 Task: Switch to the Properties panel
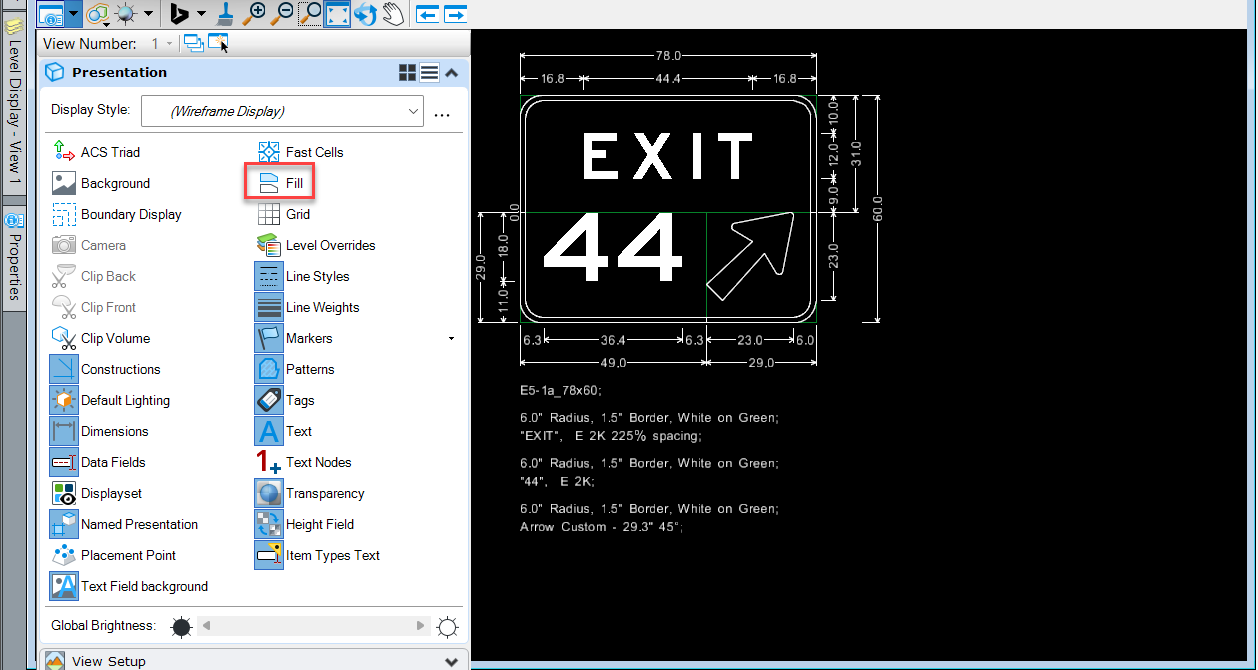13,251
